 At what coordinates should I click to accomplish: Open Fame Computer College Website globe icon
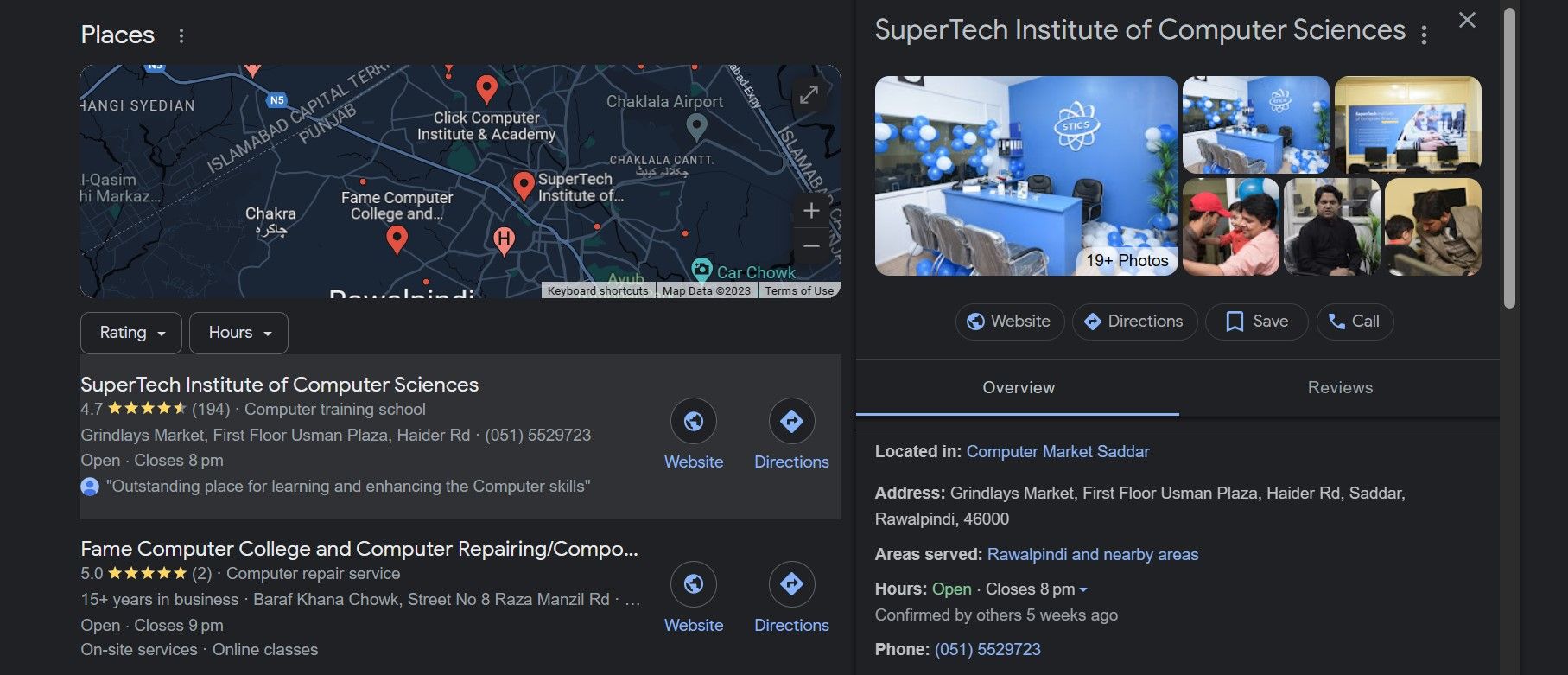(694, 584)
